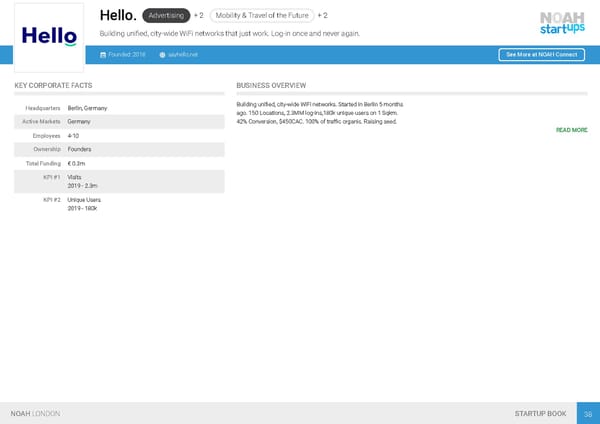Click the NOAH startups logo
600x424 pixels.
(x=561, y=22)
